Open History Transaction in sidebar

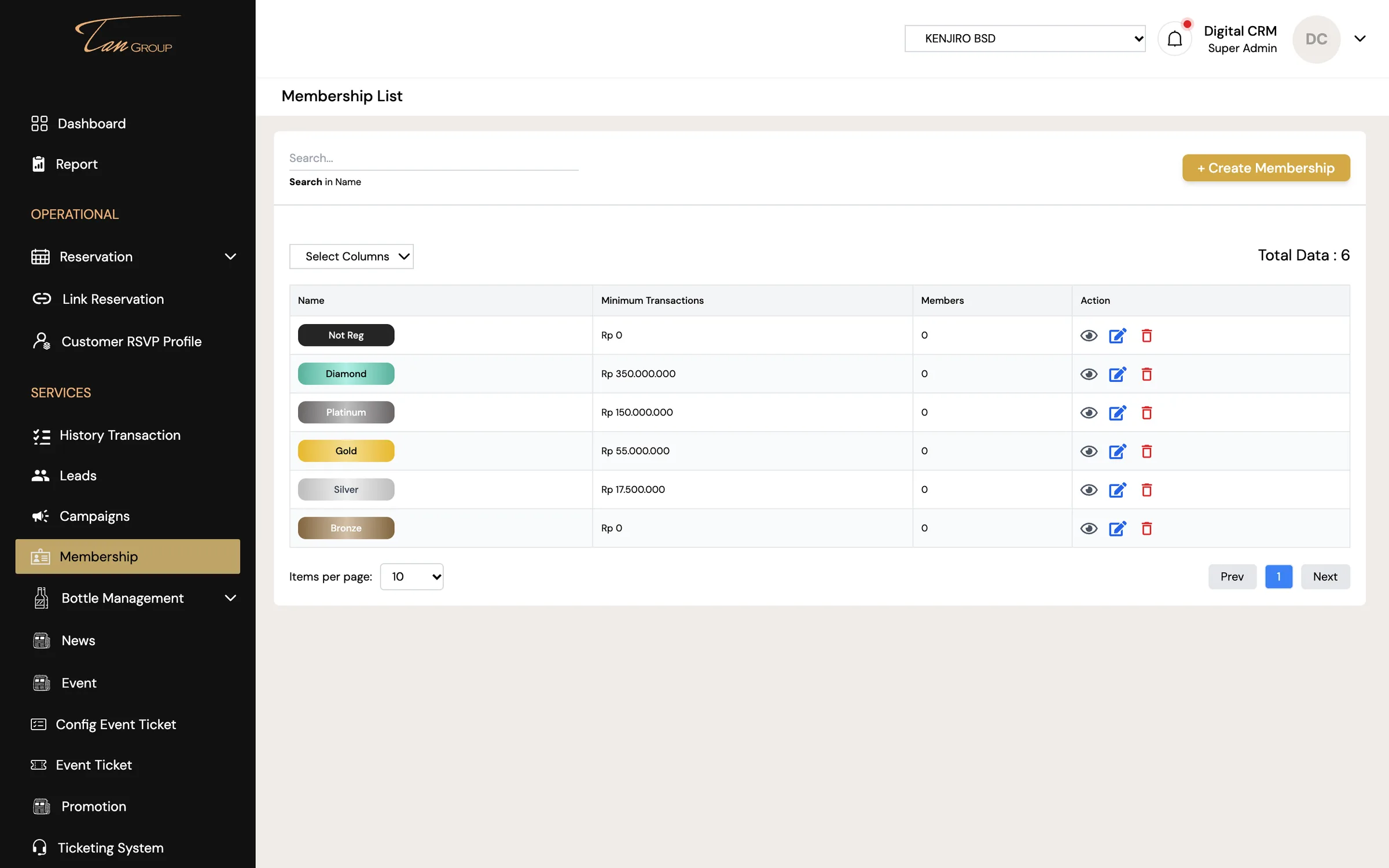tap(106, 435)
